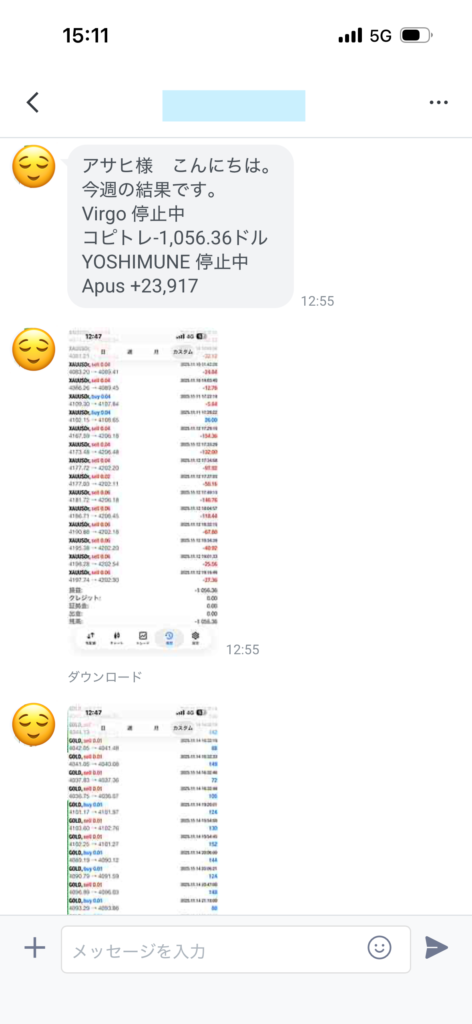Tap the avatar beside the XAUUSD screenshot
Viewport: 472px width, 1024px height.
(x=34, y=349)
